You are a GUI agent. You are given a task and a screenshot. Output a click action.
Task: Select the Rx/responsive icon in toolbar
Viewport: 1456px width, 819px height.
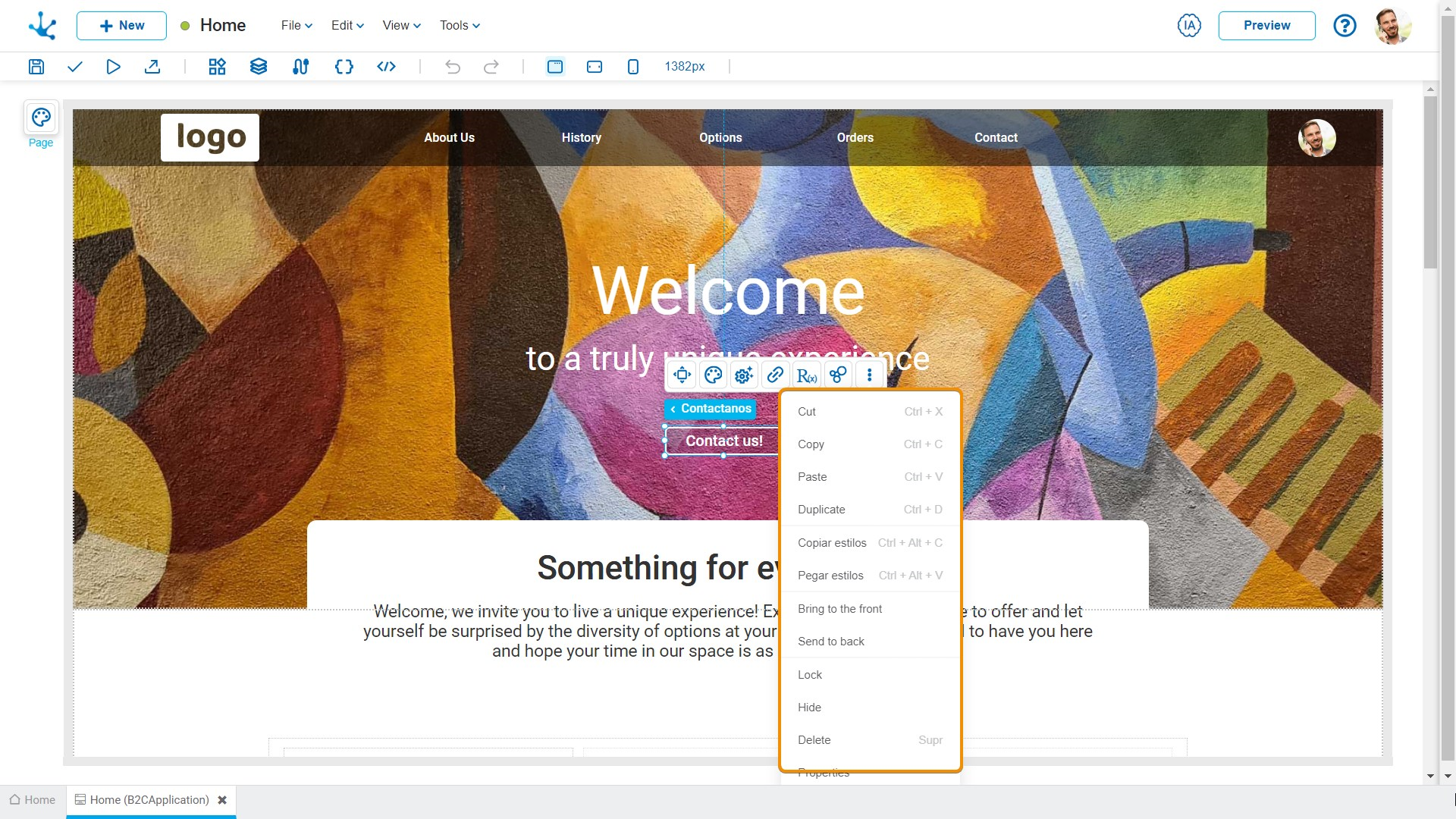(x=807, y=375)
